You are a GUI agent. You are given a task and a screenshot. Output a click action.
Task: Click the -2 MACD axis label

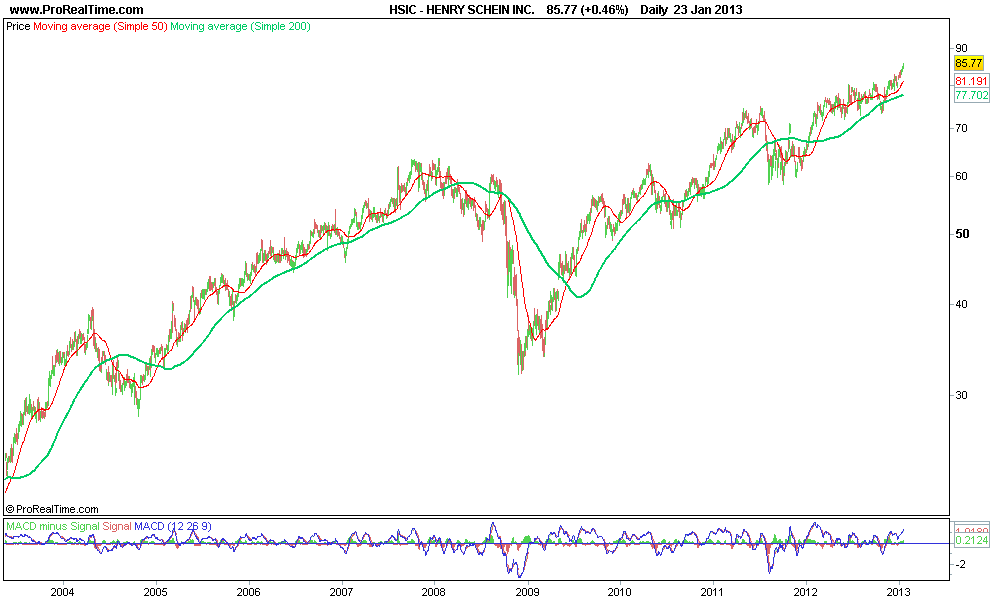coord(960,564)
